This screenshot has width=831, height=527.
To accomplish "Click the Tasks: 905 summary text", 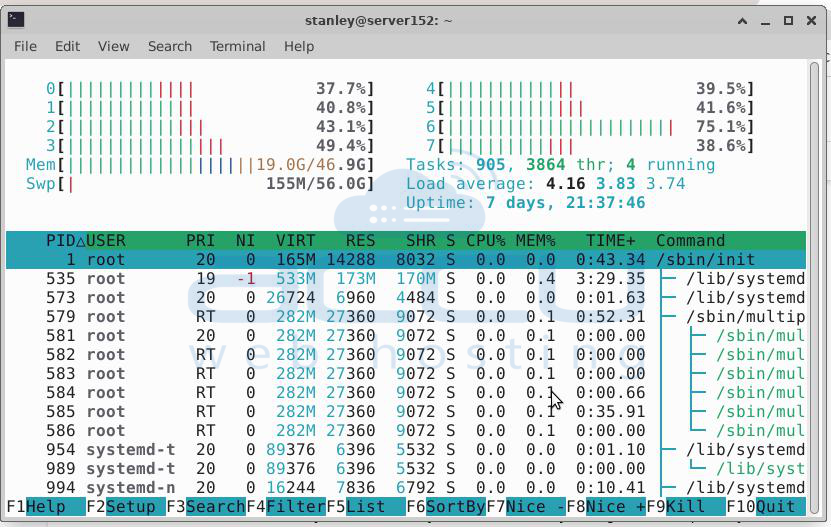I will point(560,165).
